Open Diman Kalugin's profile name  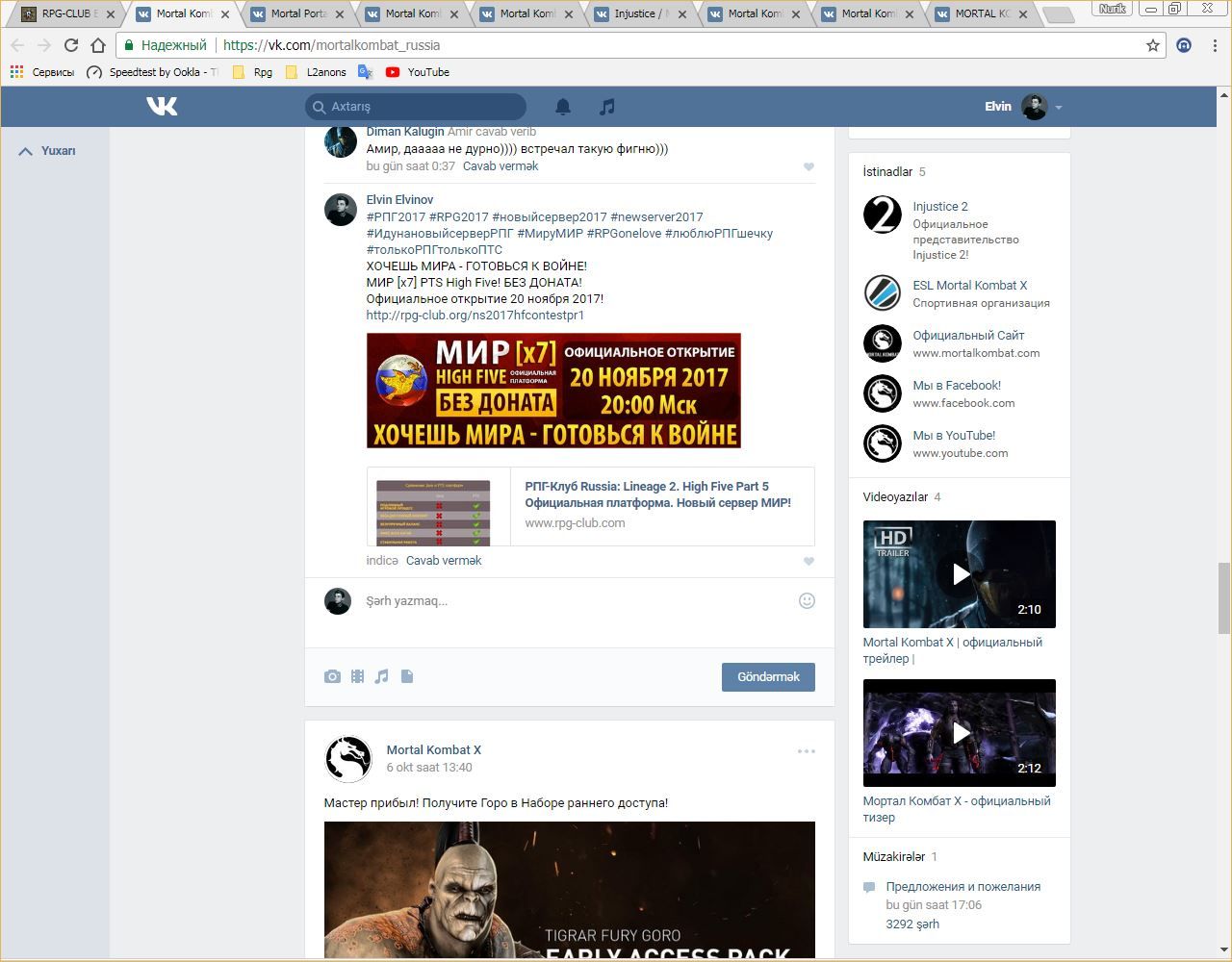(405, 132)
